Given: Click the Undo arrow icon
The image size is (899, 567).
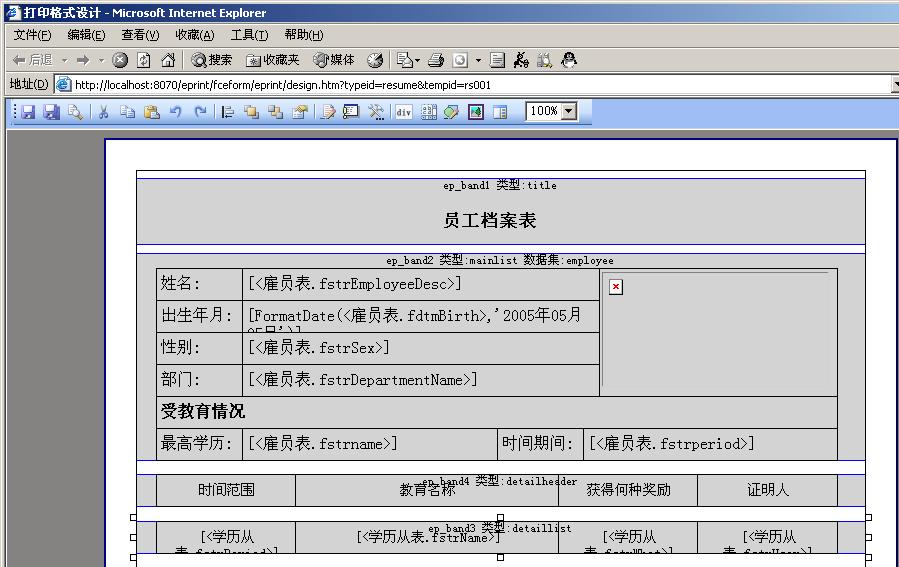Looking at the screenshot, I should tap(175, 112).
